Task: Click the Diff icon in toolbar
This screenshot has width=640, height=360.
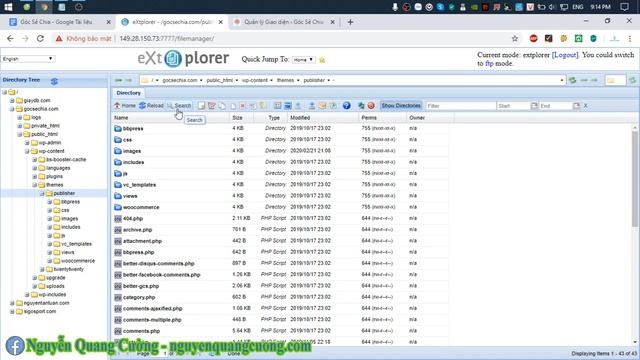Action: [288, 106]
